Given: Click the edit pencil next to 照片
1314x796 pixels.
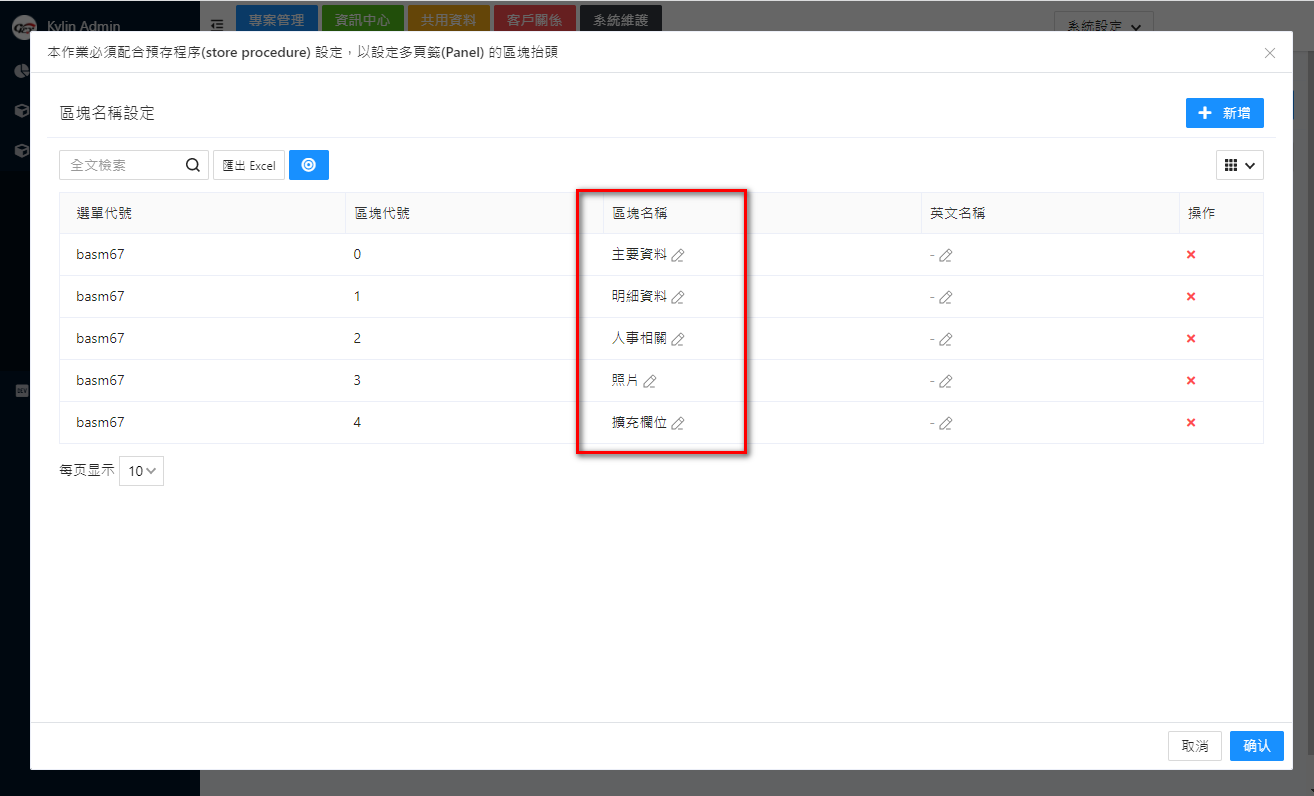Looking at the screenshot, I should pyautogui.click(x=650, y=381).
